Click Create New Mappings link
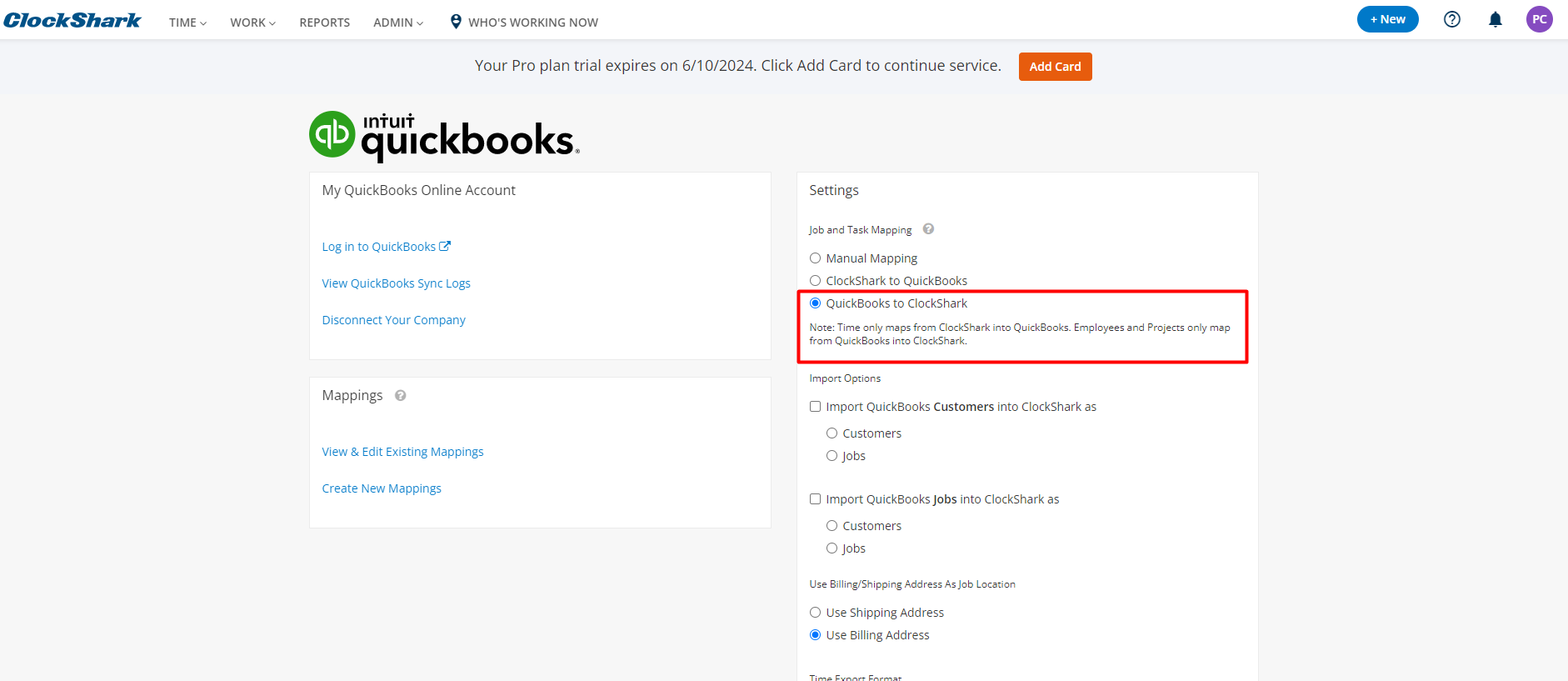This screenshot has height=681, width=1568. pyautogui.click(x=382, y=488)
